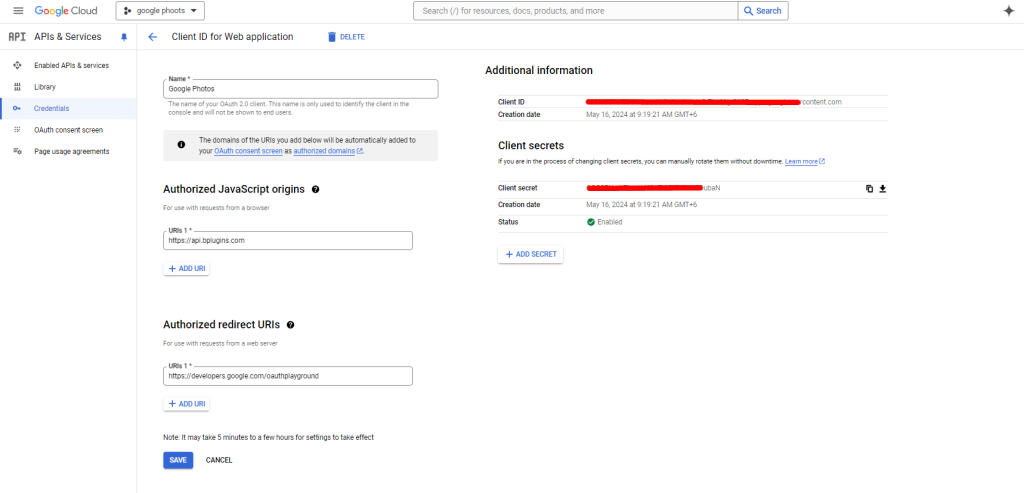
Task: Click the Library grid icon
Action: [17, 87]
